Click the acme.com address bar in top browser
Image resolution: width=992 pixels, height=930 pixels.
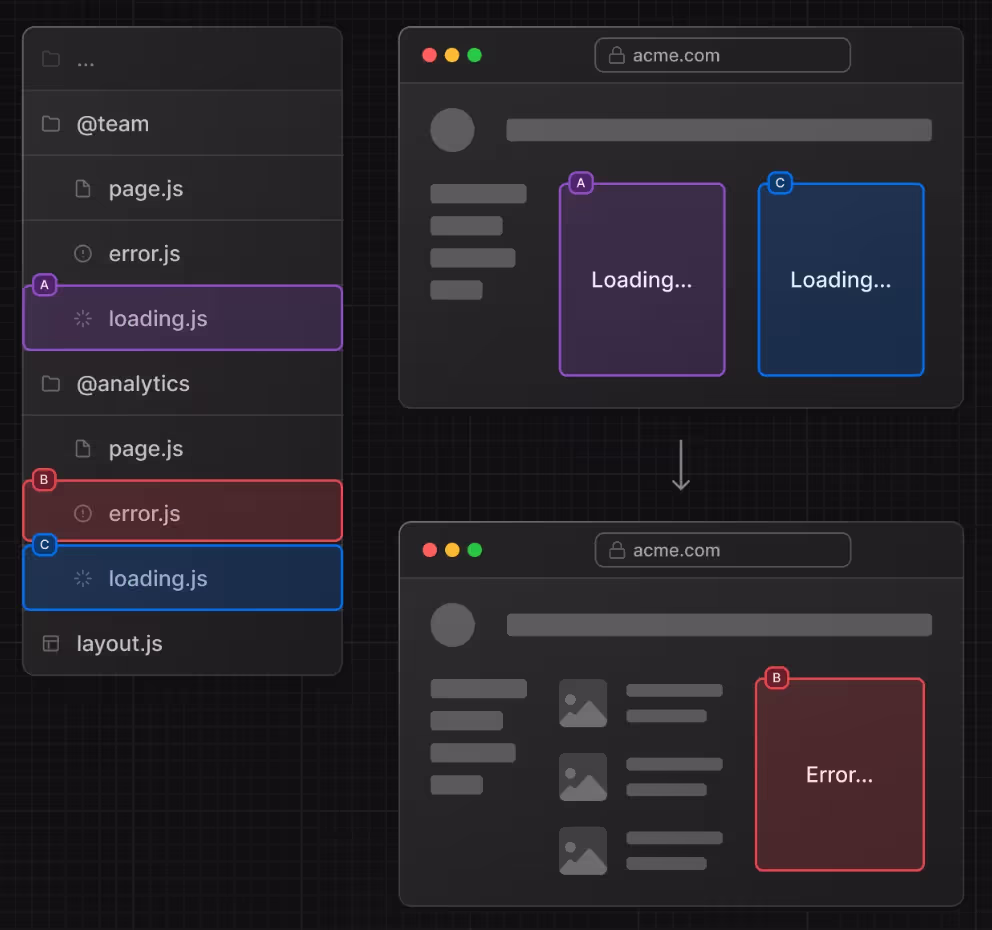[x=722, y=55]
